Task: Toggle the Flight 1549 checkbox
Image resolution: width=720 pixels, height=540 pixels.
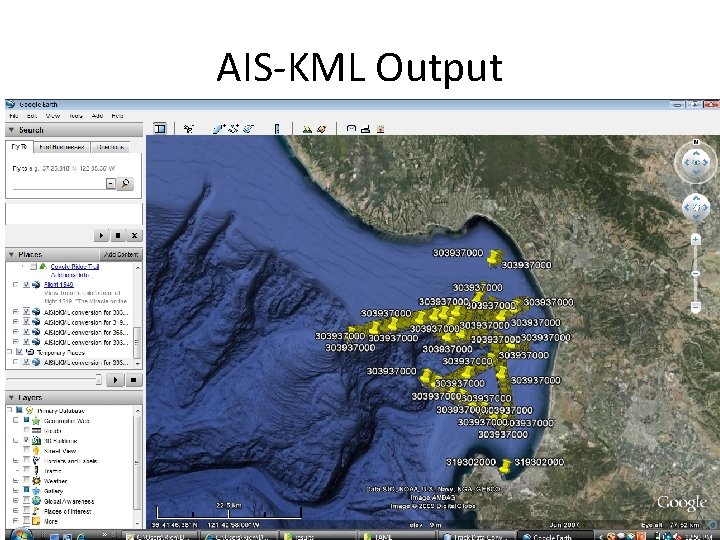Action: tap(26, 285)
